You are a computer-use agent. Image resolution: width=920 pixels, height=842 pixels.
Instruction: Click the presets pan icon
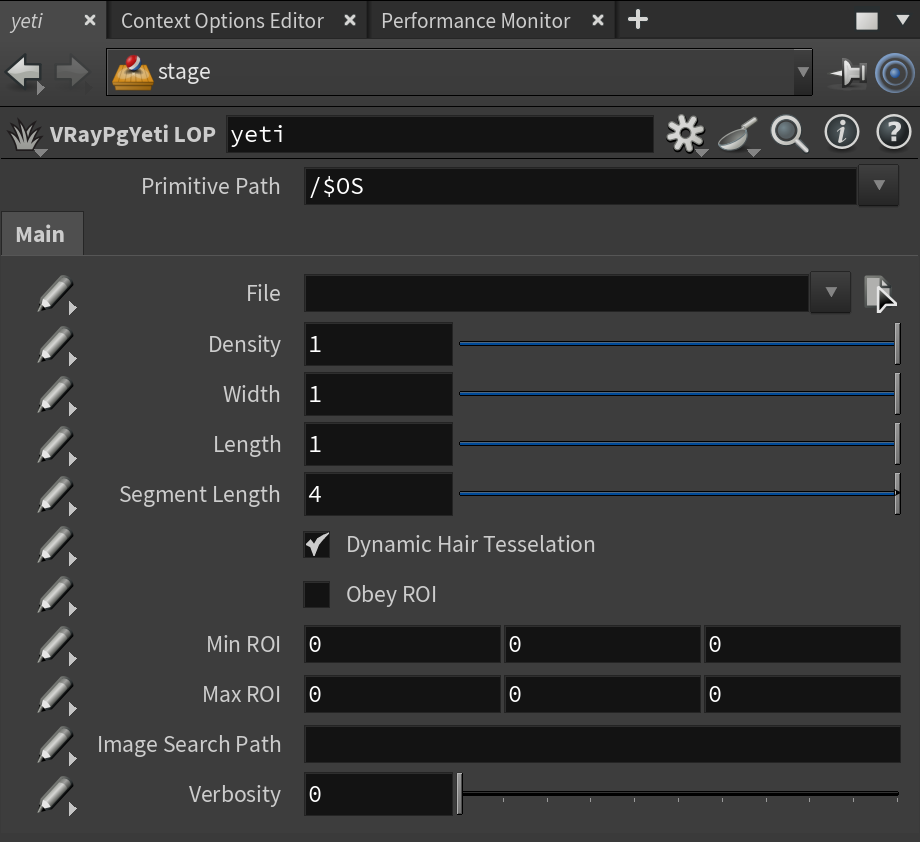tap(738, 134)
